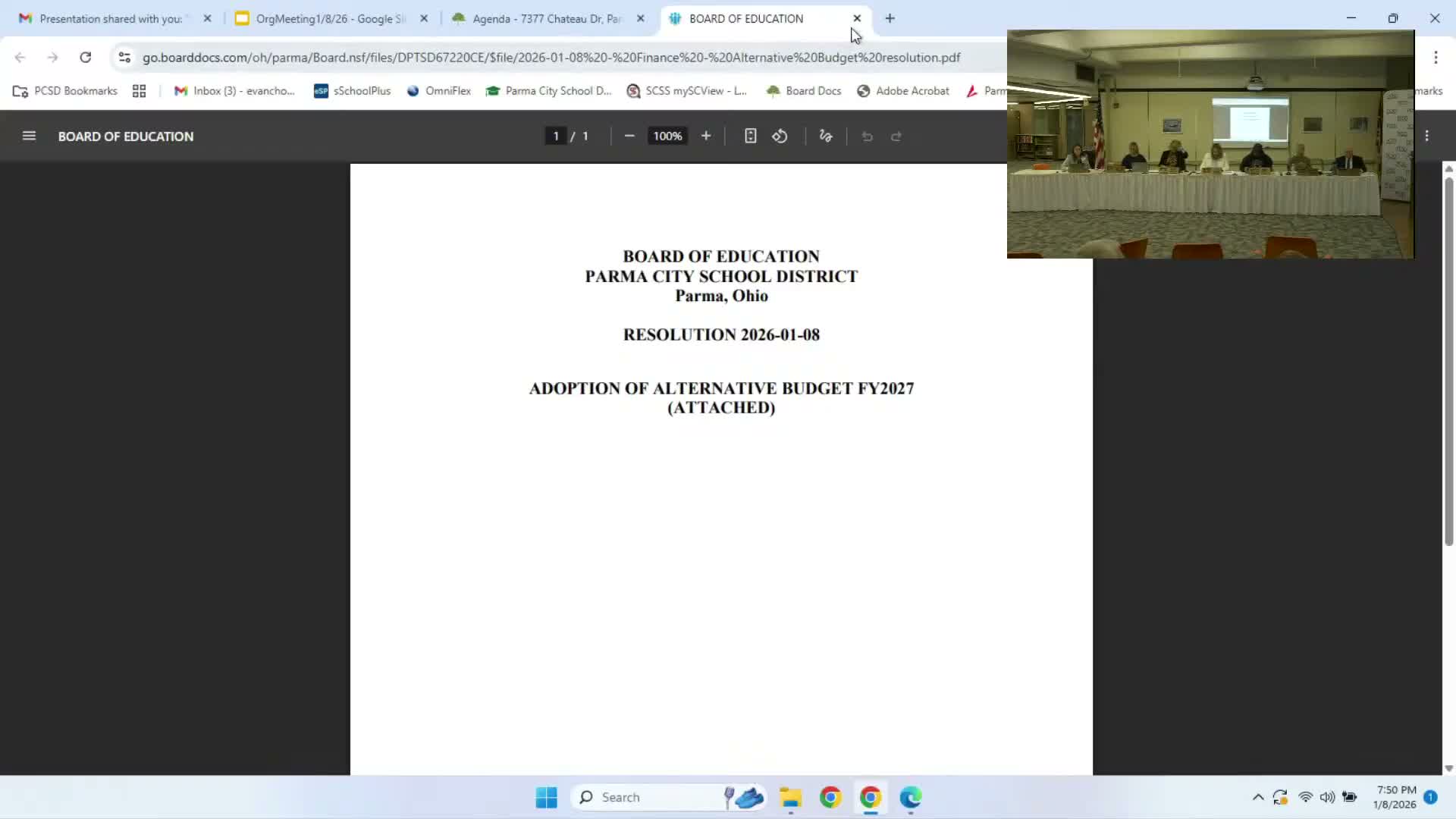Open the apps grid bookmark icon
Image resolution: width=1456 pixels, height=819 pixels.
139,91
